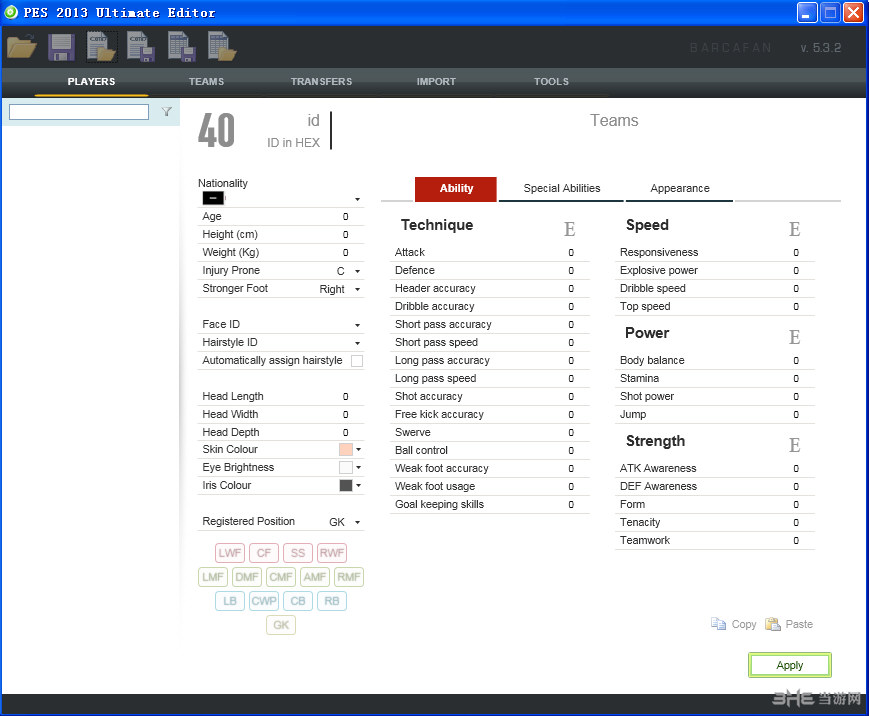Toggle the RMF position button

349,577
